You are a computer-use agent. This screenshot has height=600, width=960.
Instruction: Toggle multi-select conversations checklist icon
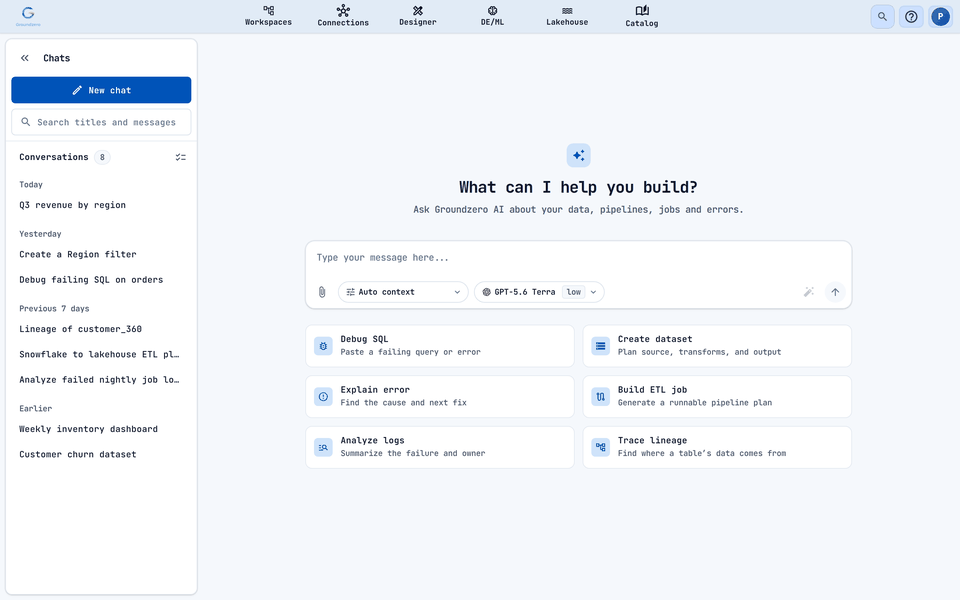[181, 157]
